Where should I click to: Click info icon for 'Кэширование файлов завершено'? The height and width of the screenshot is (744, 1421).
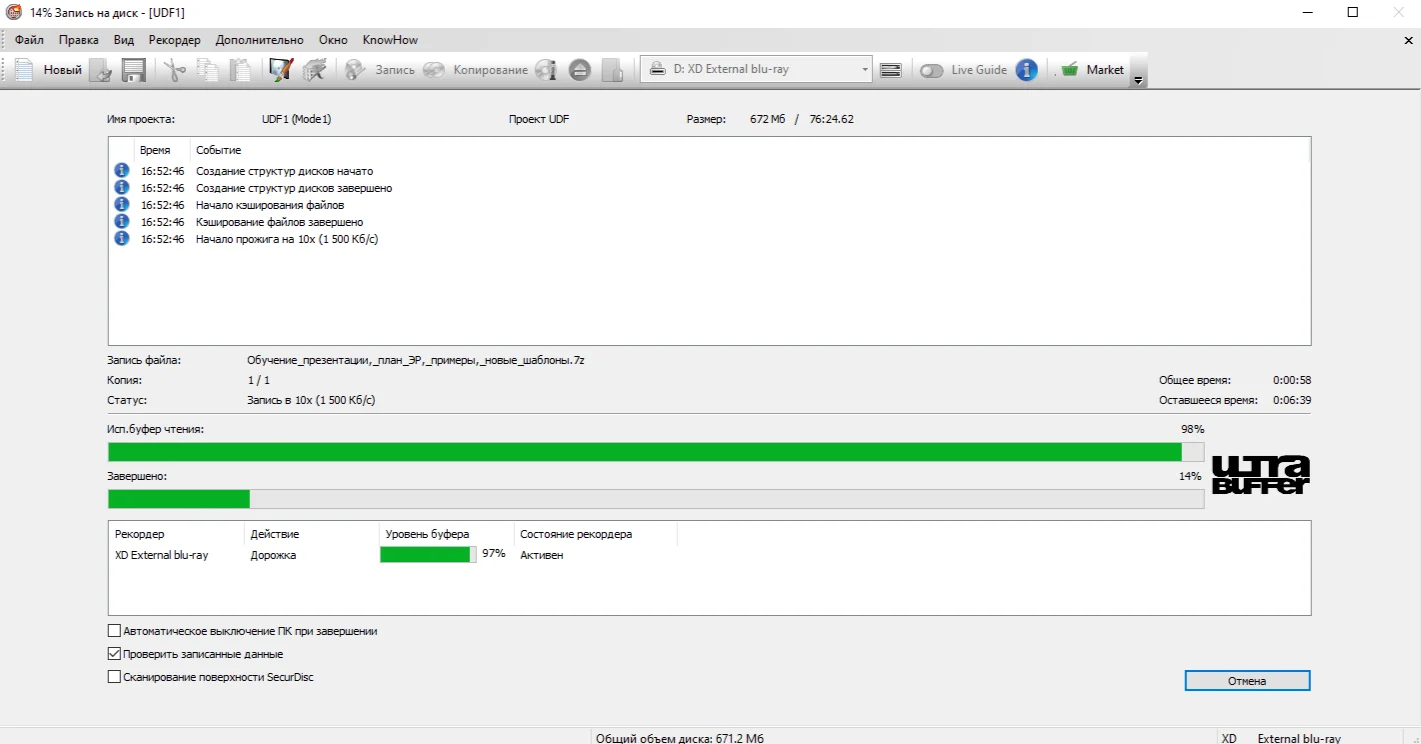click(x=122, y=222)
